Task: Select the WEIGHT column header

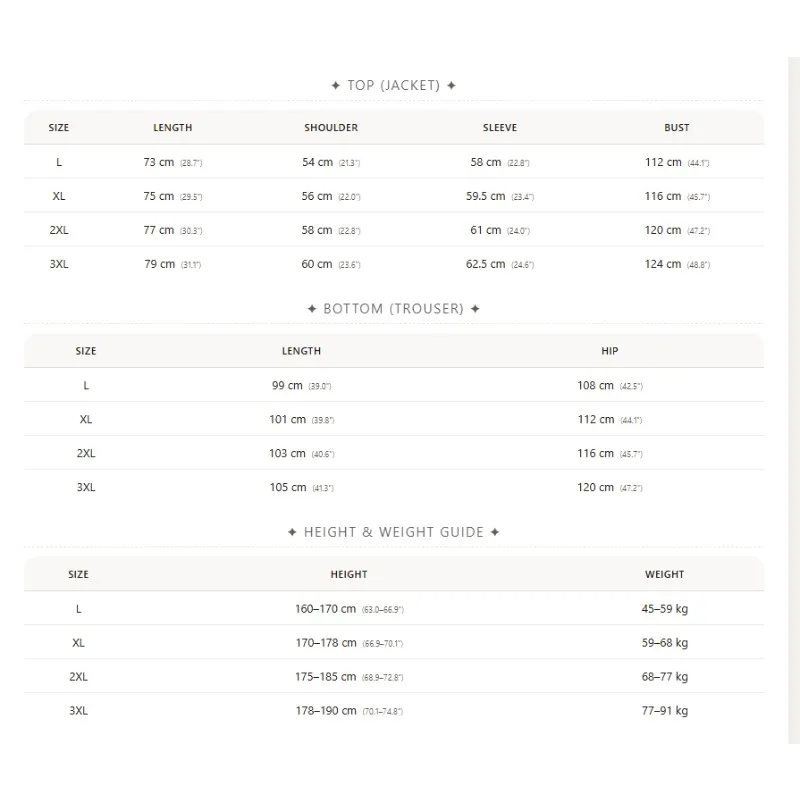Action: click(664, 574)
